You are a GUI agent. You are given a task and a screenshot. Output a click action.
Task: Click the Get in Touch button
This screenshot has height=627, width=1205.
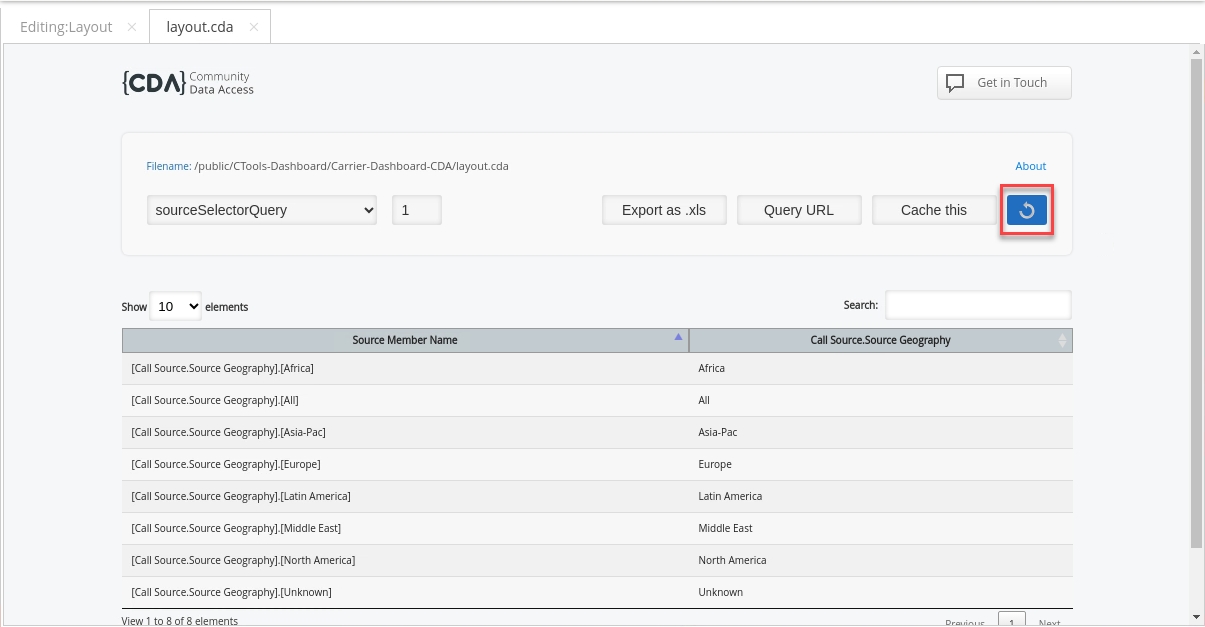coord(1003,83)
